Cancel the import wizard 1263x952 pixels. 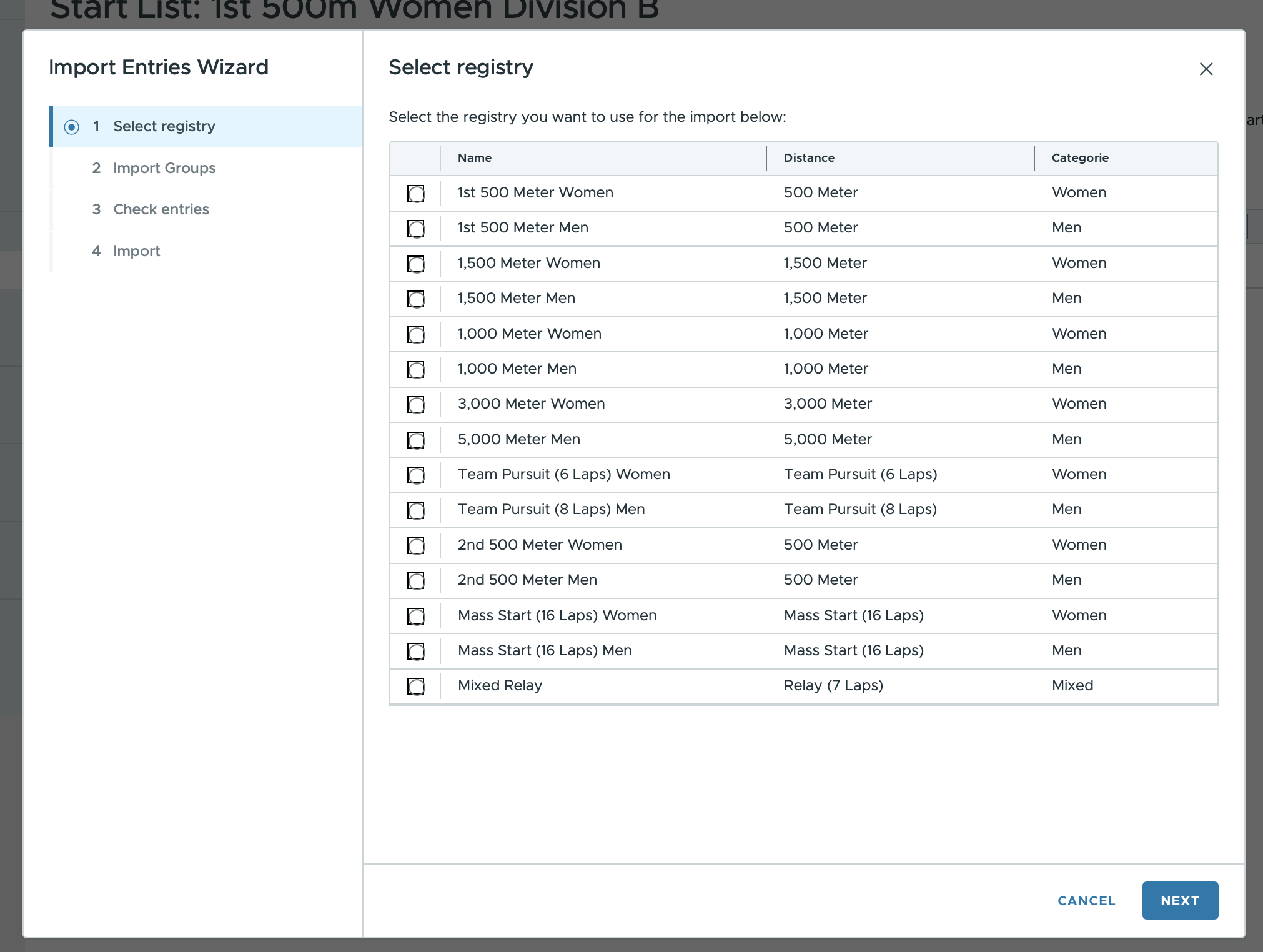pyautogui.click(x=1086, y=900)
